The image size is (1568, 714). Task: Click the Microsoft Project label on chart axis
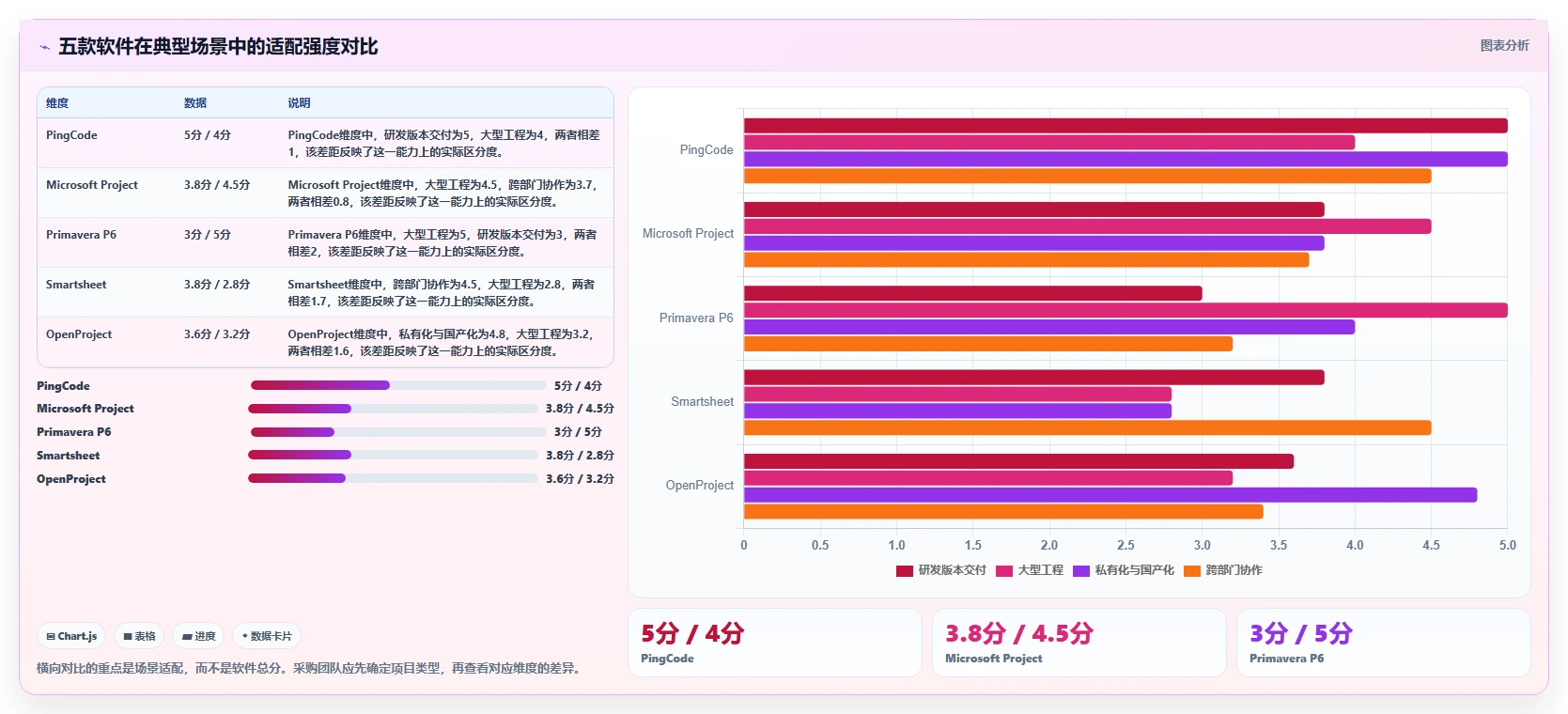click(x=688, y=234)
